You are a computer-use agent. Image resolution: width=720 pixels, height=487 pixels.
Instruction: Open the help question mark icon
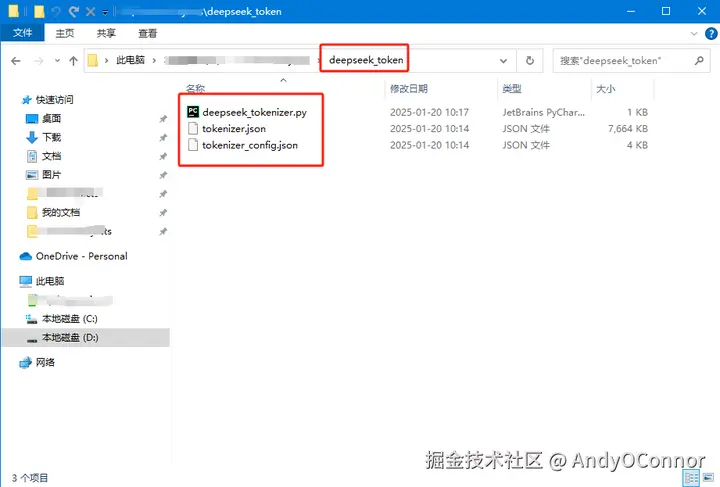coord(711,34)
